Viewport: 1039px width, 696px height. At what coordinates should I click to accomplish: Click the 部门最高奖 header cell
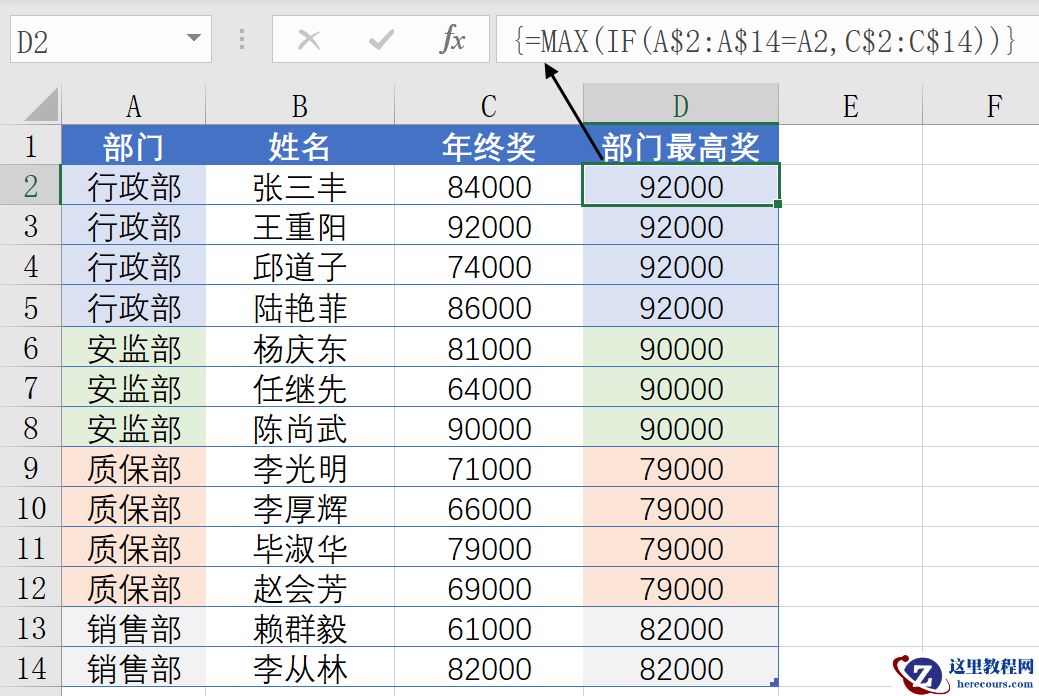click(680, 147)
